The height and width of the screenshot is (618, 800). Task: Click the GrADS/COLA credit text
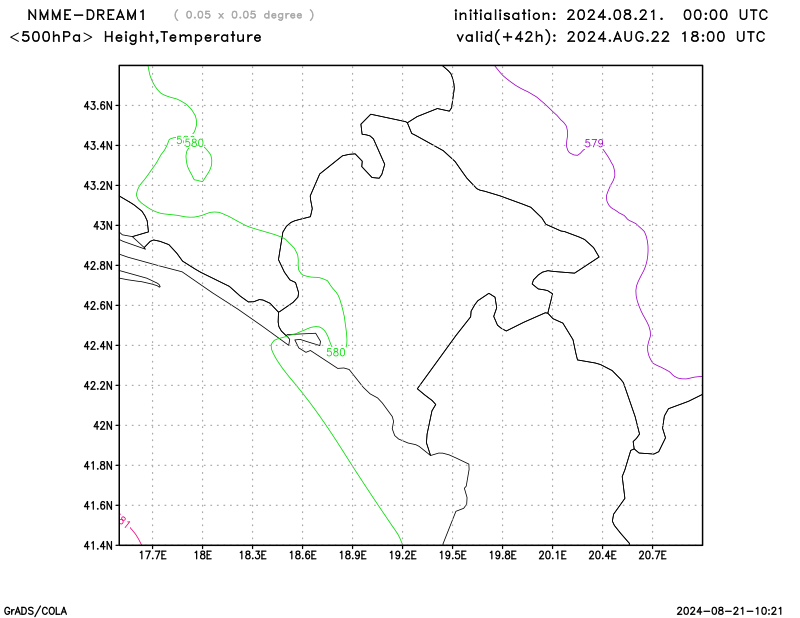tap(35, 611)
